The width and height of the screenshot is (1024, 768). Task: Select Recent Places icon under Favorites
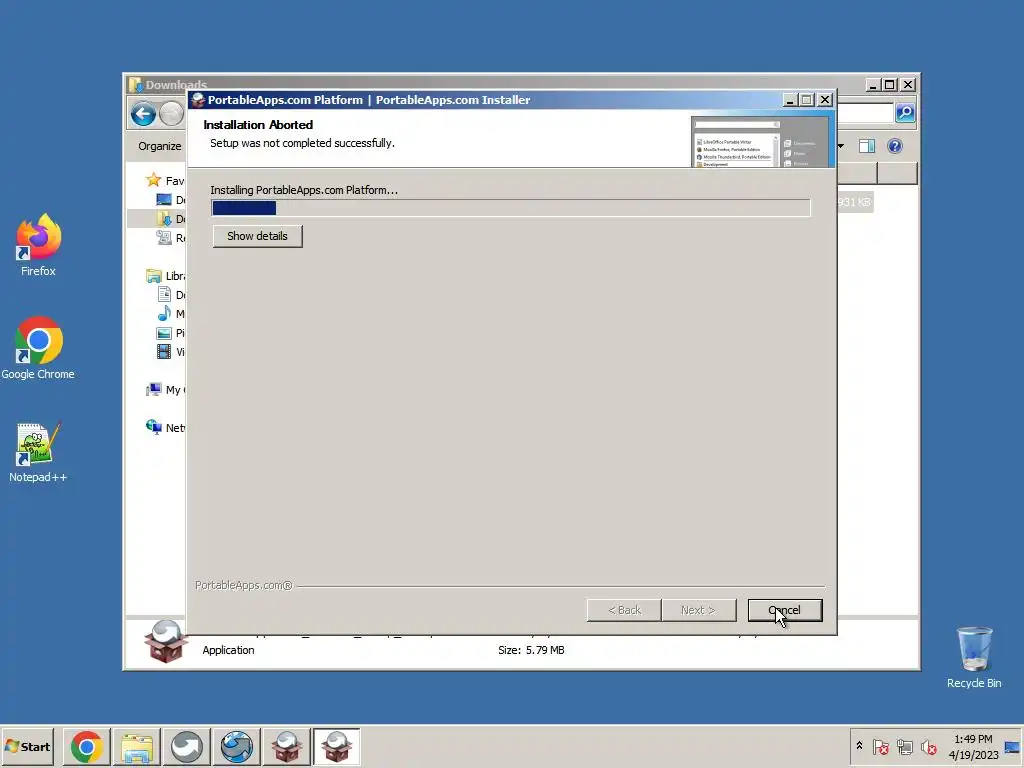click(164, 238)
